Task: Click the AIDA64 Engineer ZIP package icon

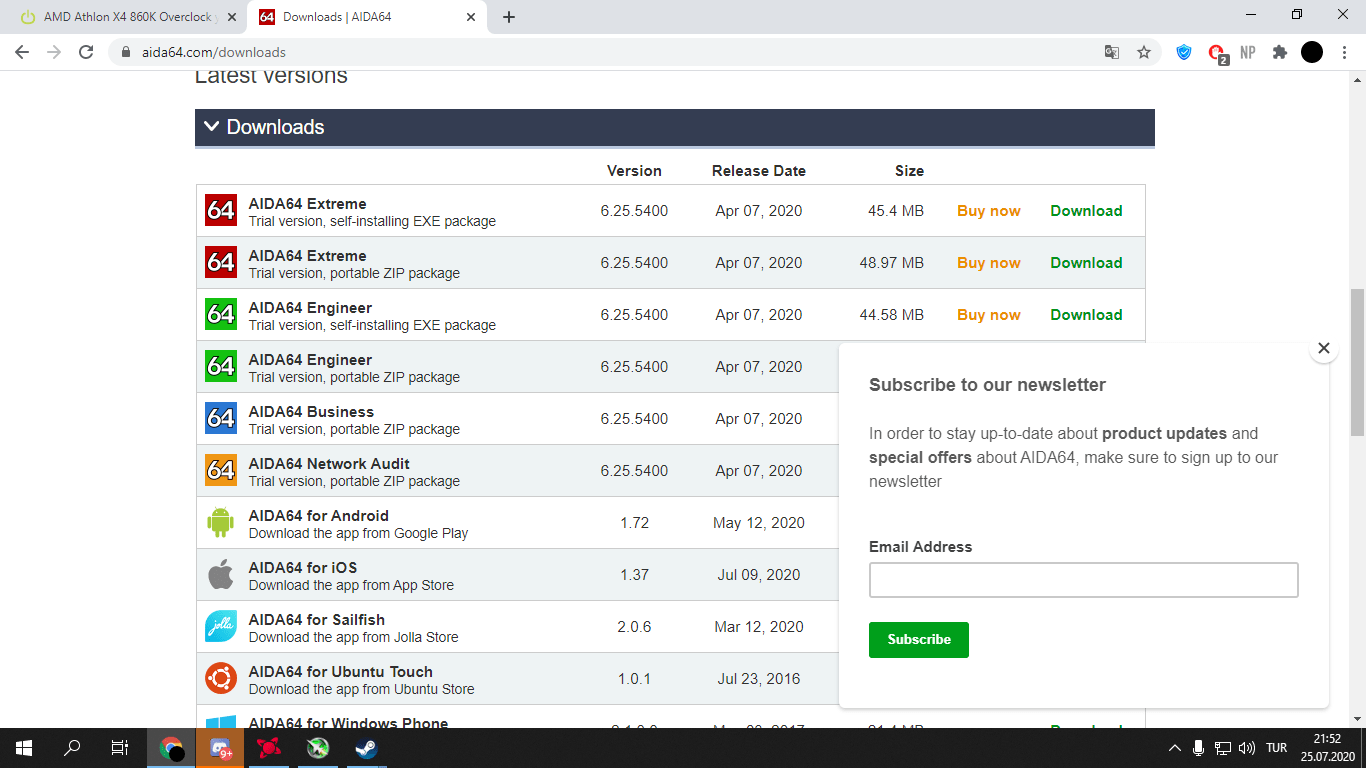Action: coord(221,366)
